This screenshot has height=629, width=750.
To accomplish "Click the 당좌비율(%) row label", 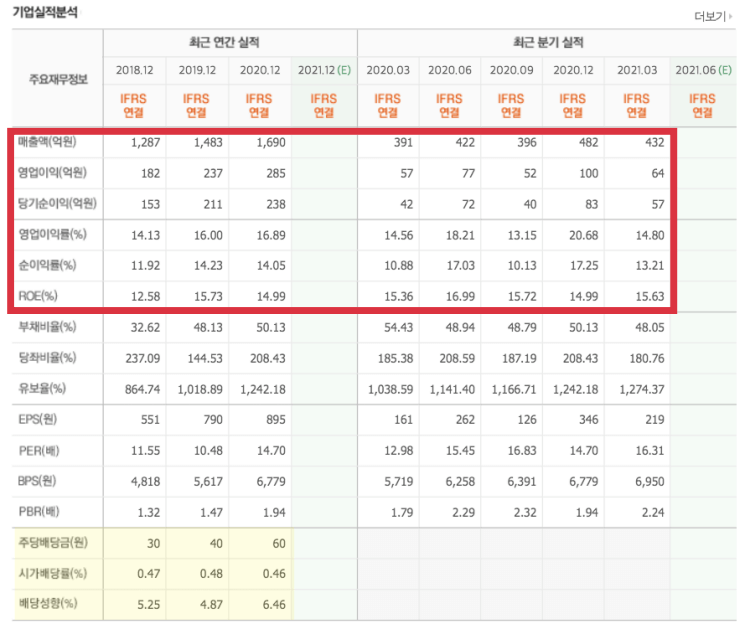I will pos(47,357).
